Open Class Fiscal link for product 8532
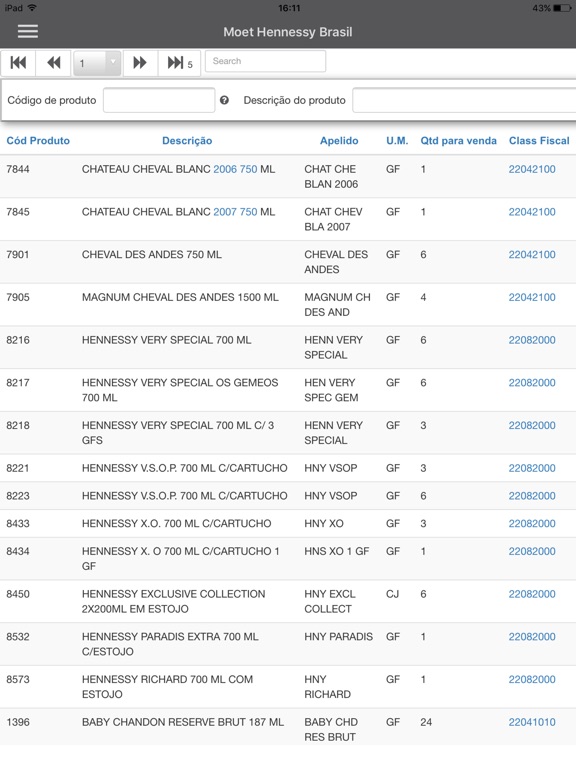The height and width of the screenshot is (768, 576). pyautogui.click(x=532, y=636)
